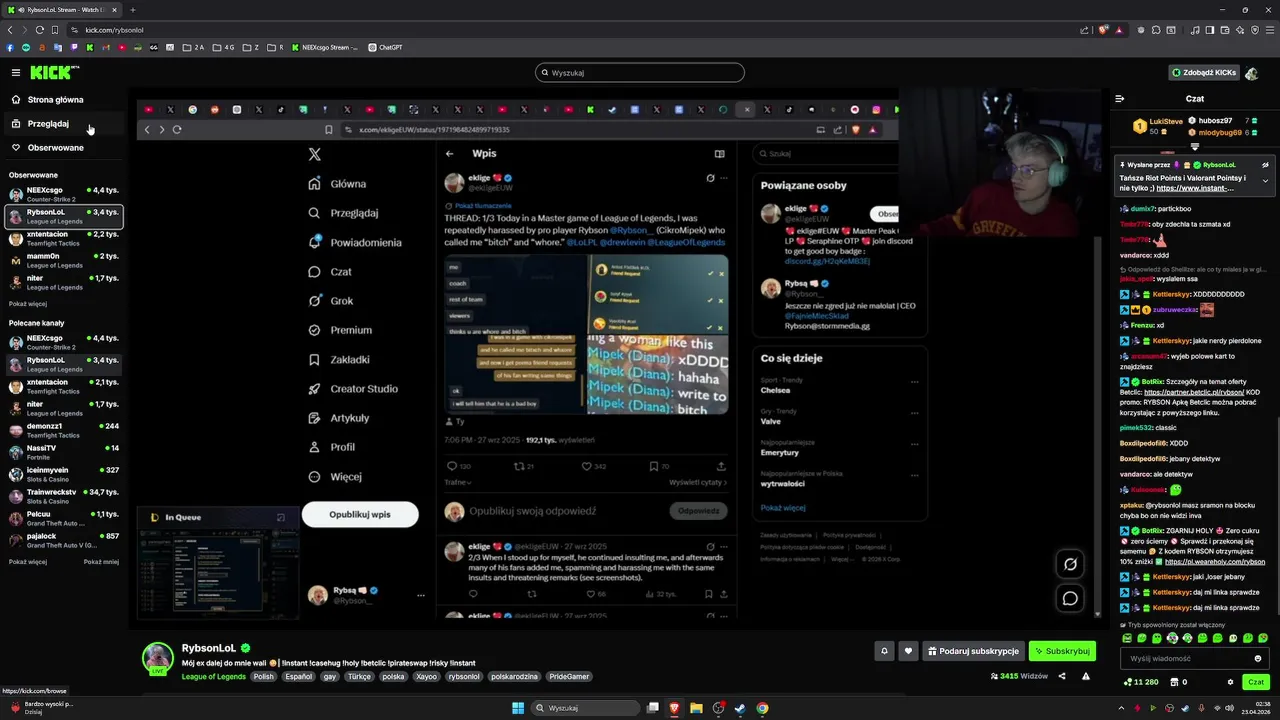This screenshot has height=720, width=1280.
Task: Click the green Subskrybuj button
Action: click(1062, 651)
